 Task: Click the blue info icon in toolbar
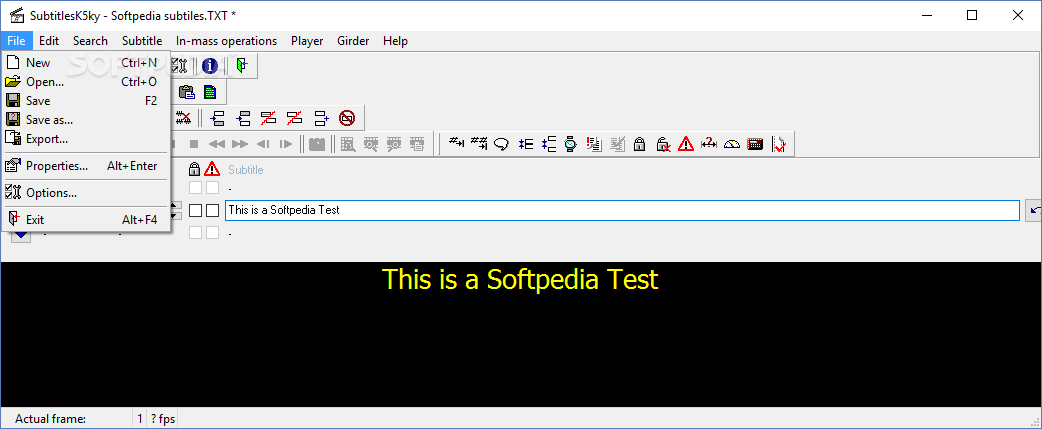coord(210,66)
